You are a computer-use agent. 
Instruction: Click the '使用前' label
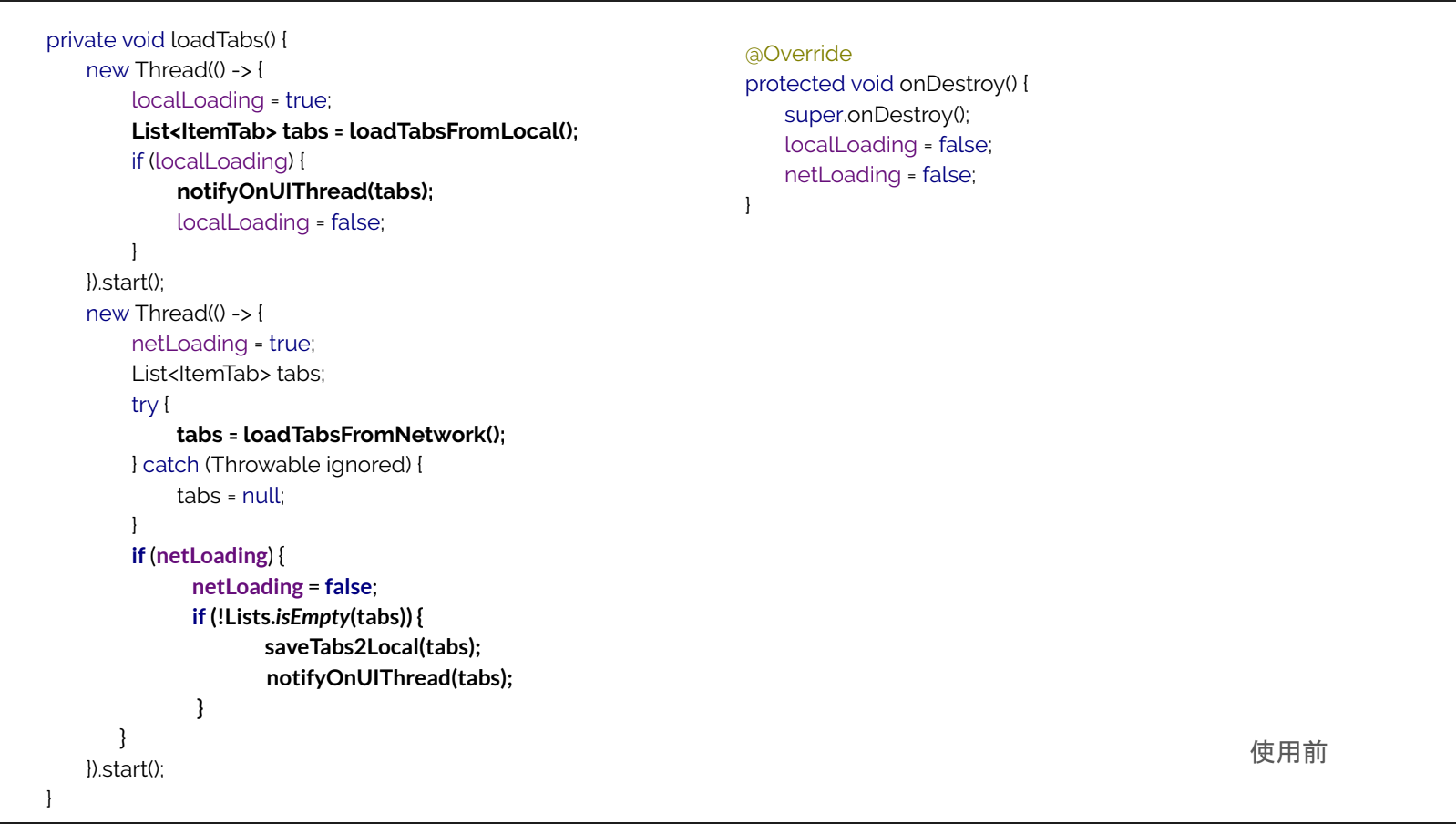click(1288, 752)
